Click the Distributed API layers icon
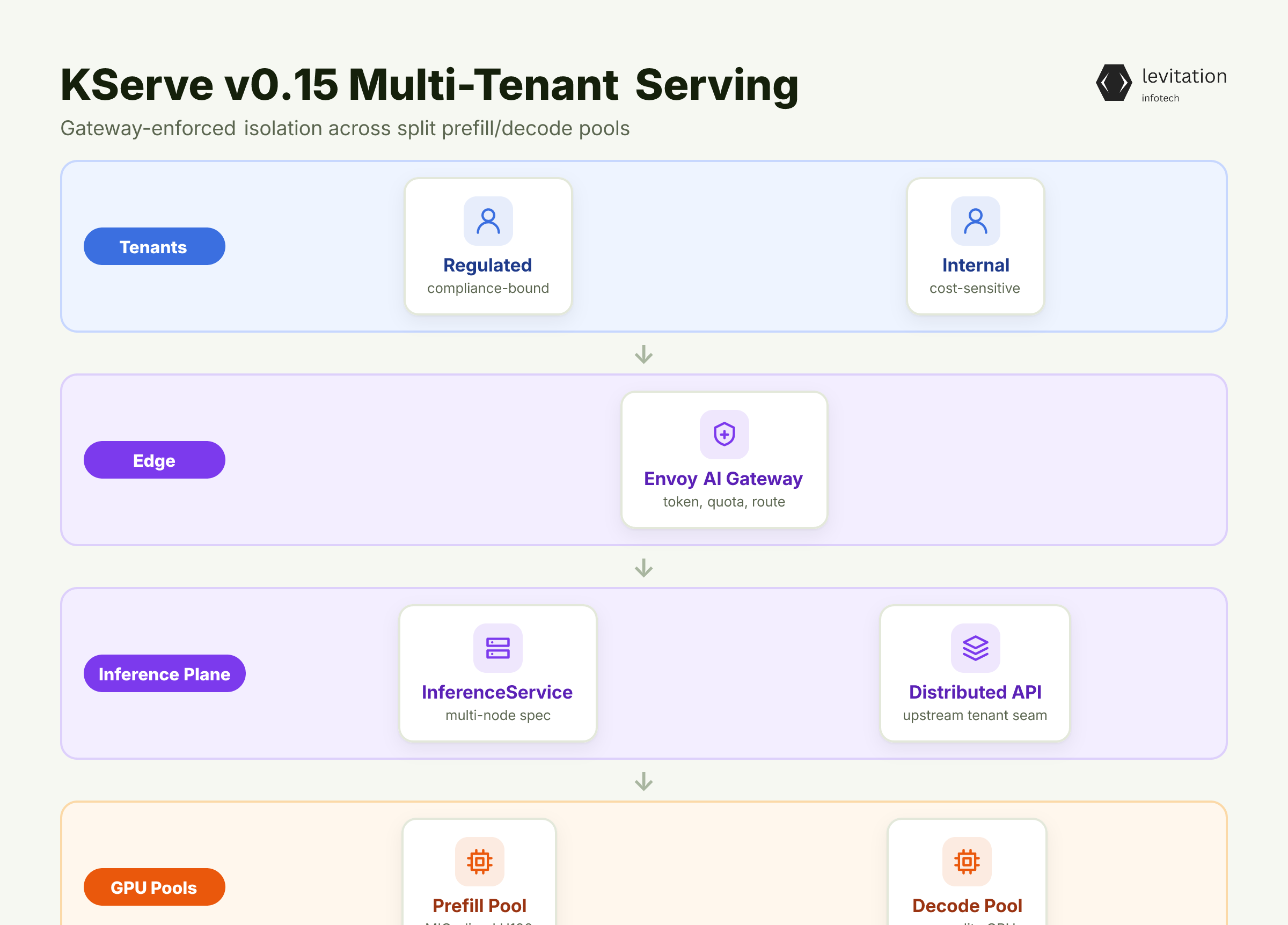 (x=975, y=648)
